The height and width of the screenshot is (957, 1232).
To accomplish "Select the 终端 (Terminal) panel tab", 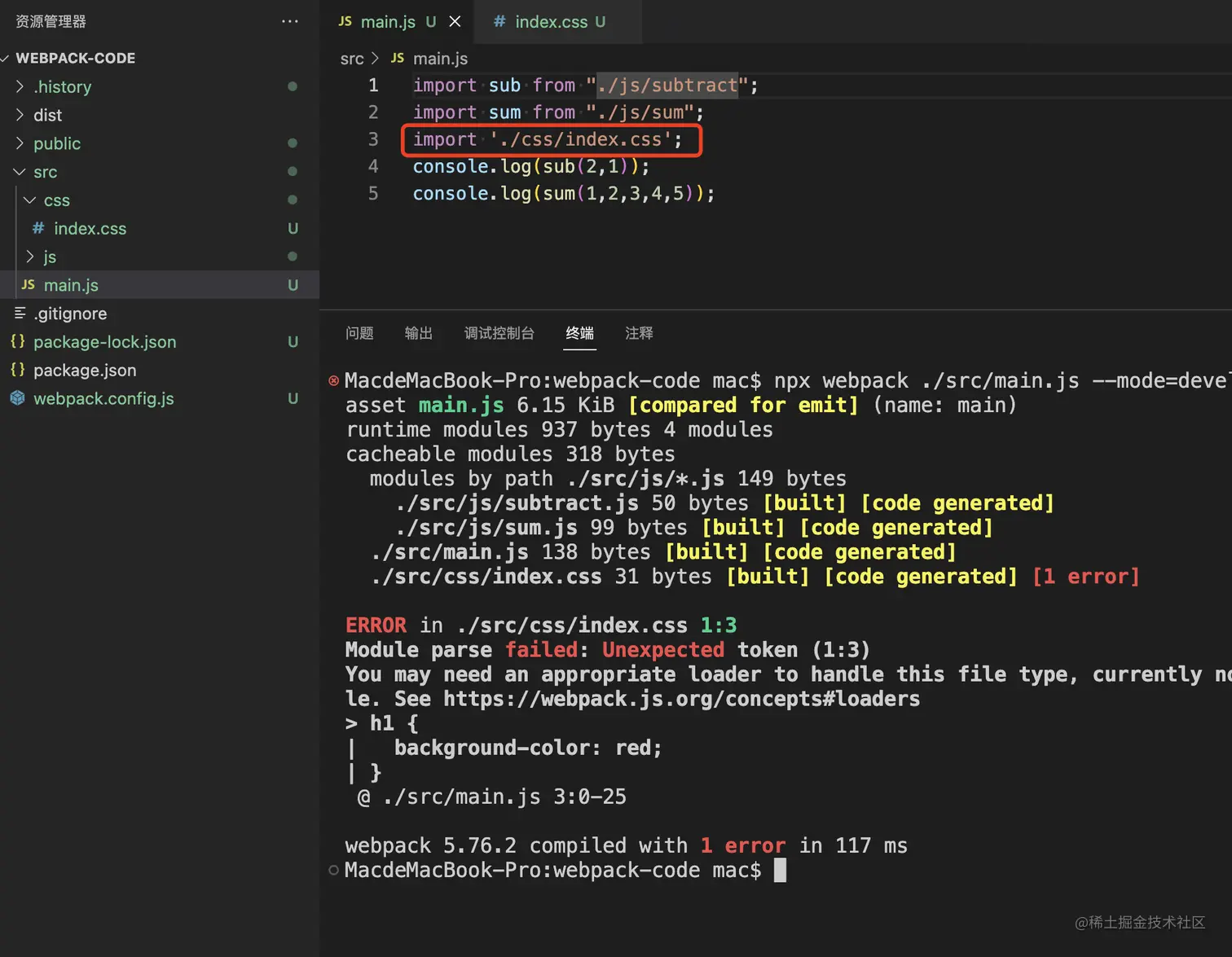I will pyautogui.click(x=579, y=333).
